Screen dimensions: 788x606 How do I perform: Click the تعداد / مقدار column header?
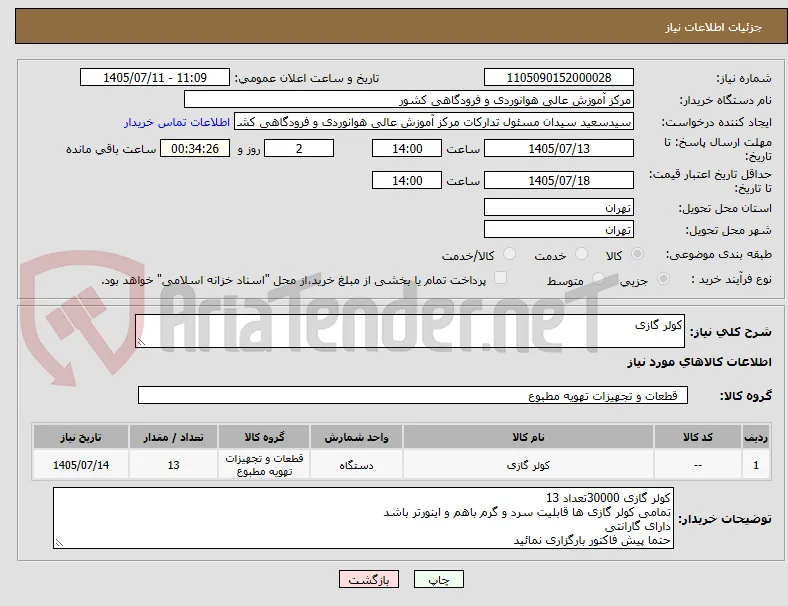click(x=173, y=437)
